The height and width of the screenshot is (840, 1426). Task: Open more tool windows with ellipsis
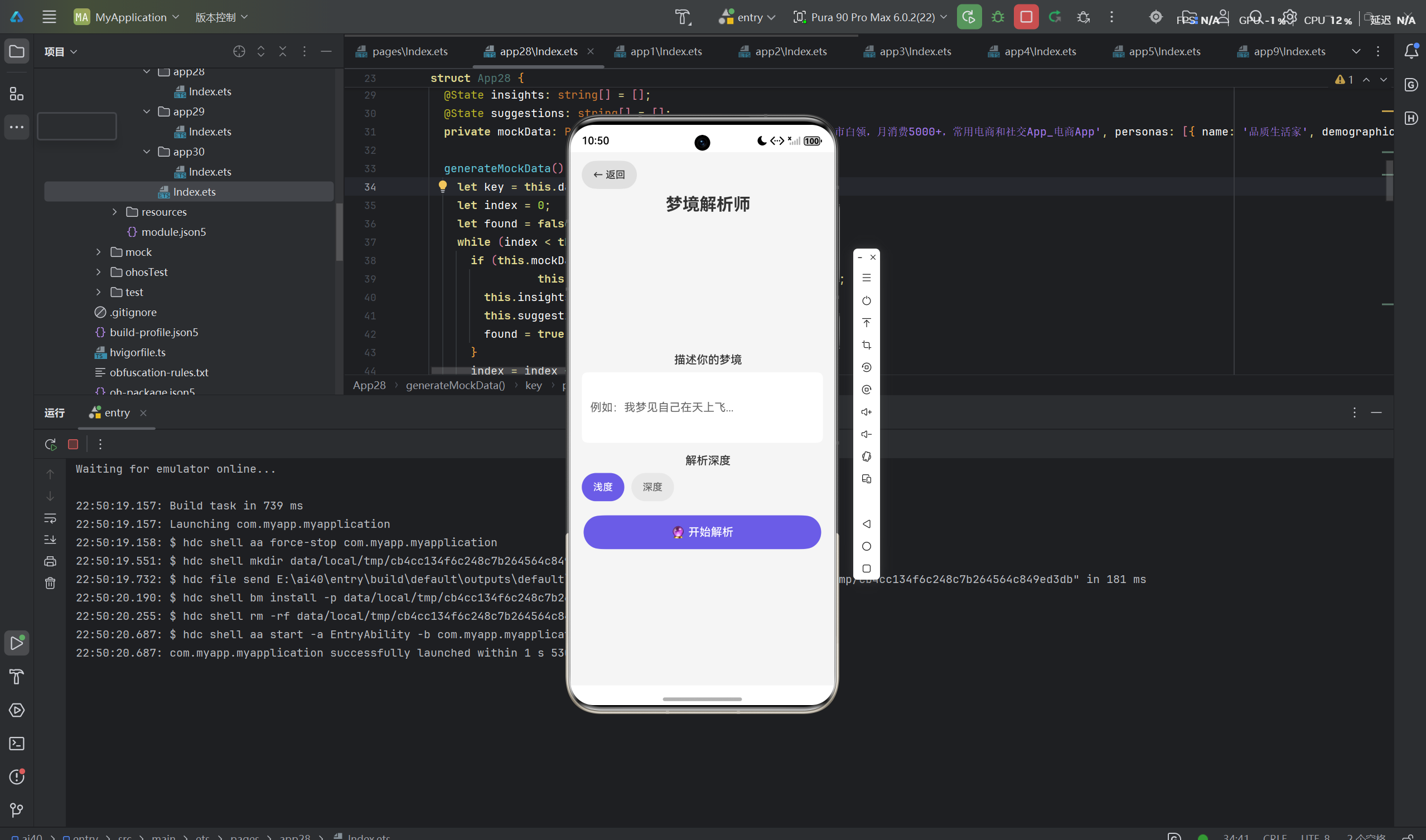click(16, 127)
